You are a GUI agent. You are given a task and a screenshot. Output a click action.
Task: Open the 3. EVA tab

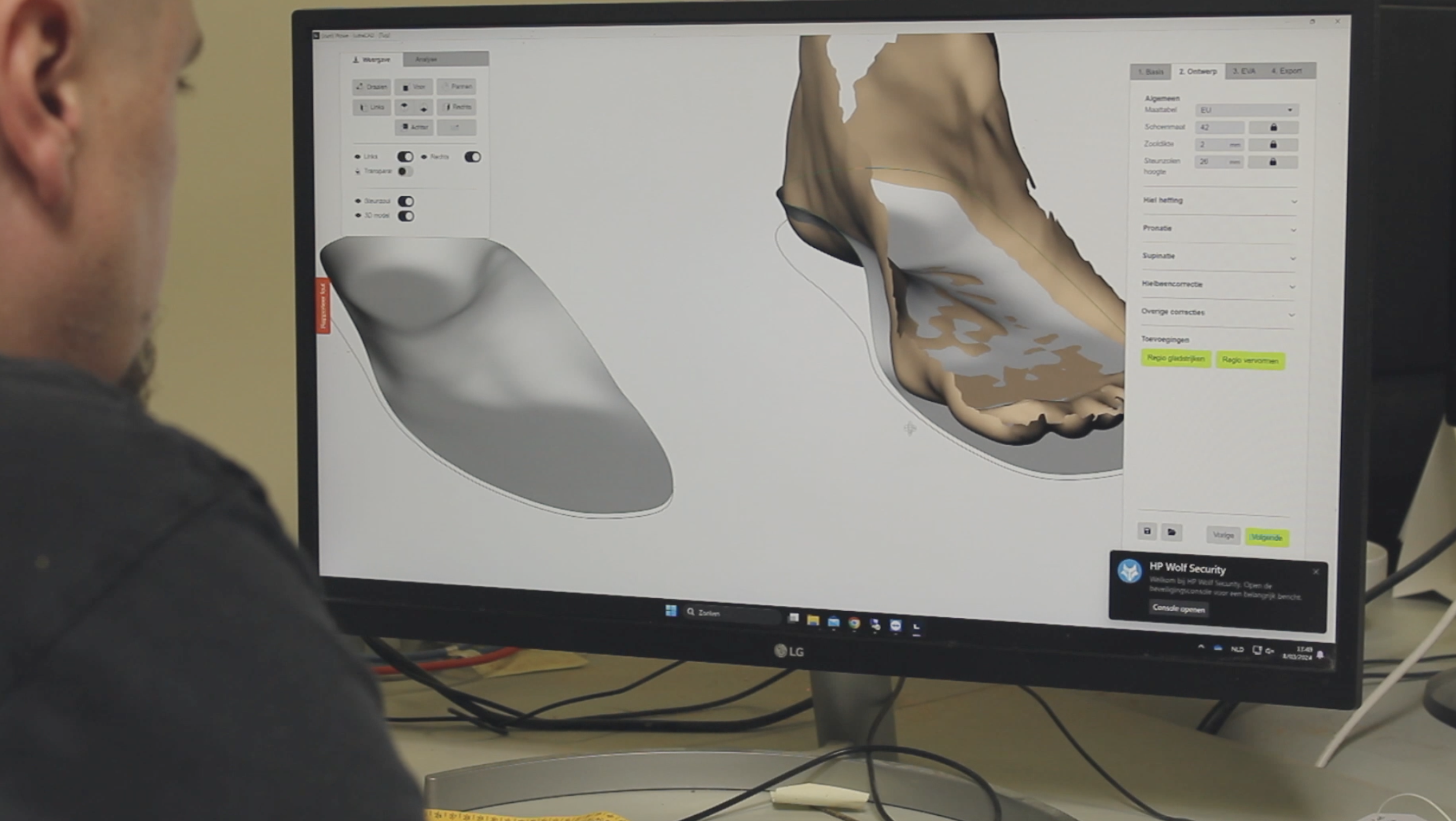click(1244, 71)
